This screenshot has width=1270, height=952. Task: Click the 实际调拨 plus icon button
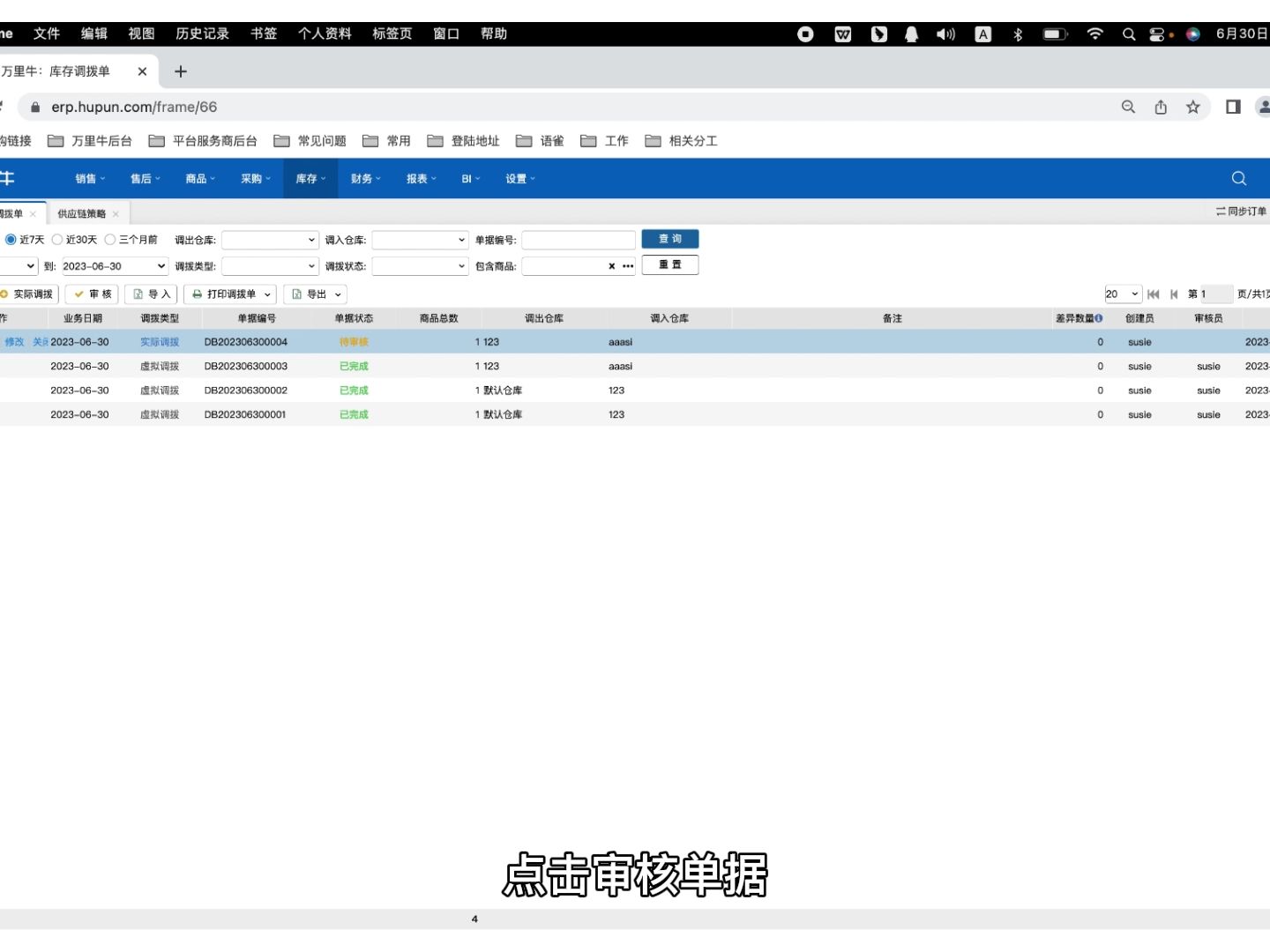(x=5, y=294)
